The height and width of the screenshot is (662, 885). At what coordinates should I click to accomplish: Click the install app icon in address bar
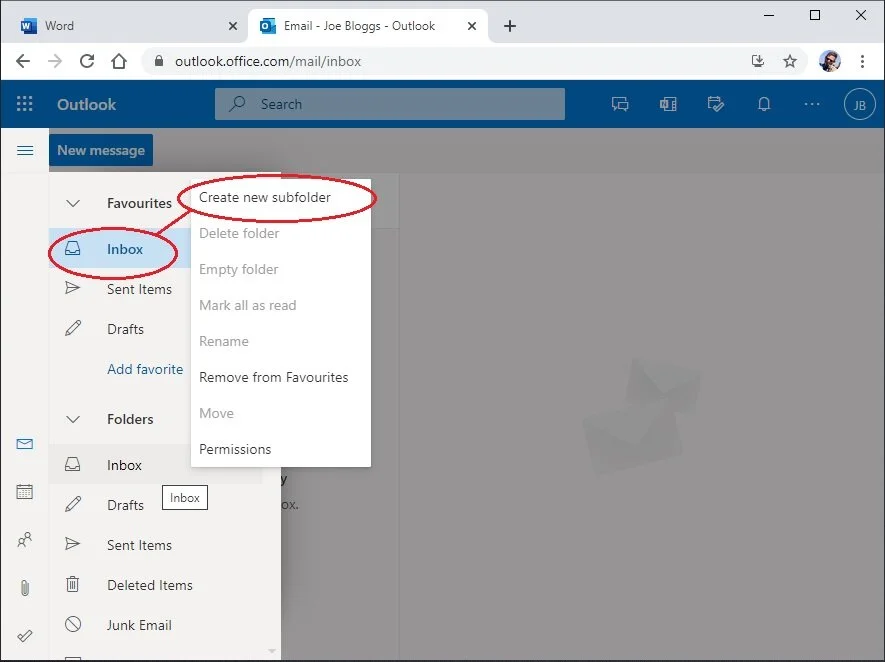(757, 61)
